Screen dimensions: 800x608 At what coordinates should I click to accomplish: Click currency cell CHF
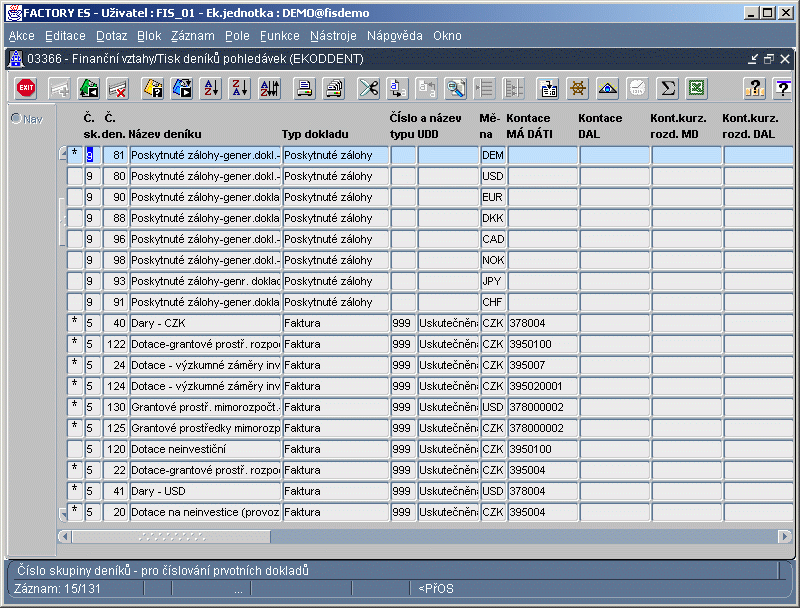[x=493, y=302]
